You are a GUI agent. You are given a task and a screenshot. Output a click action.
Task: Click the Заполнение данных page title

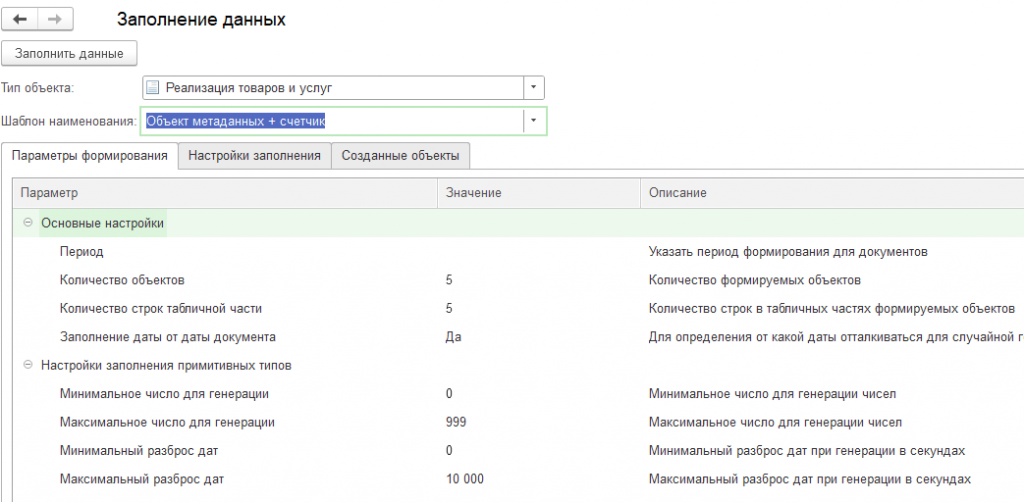[201, 20]
